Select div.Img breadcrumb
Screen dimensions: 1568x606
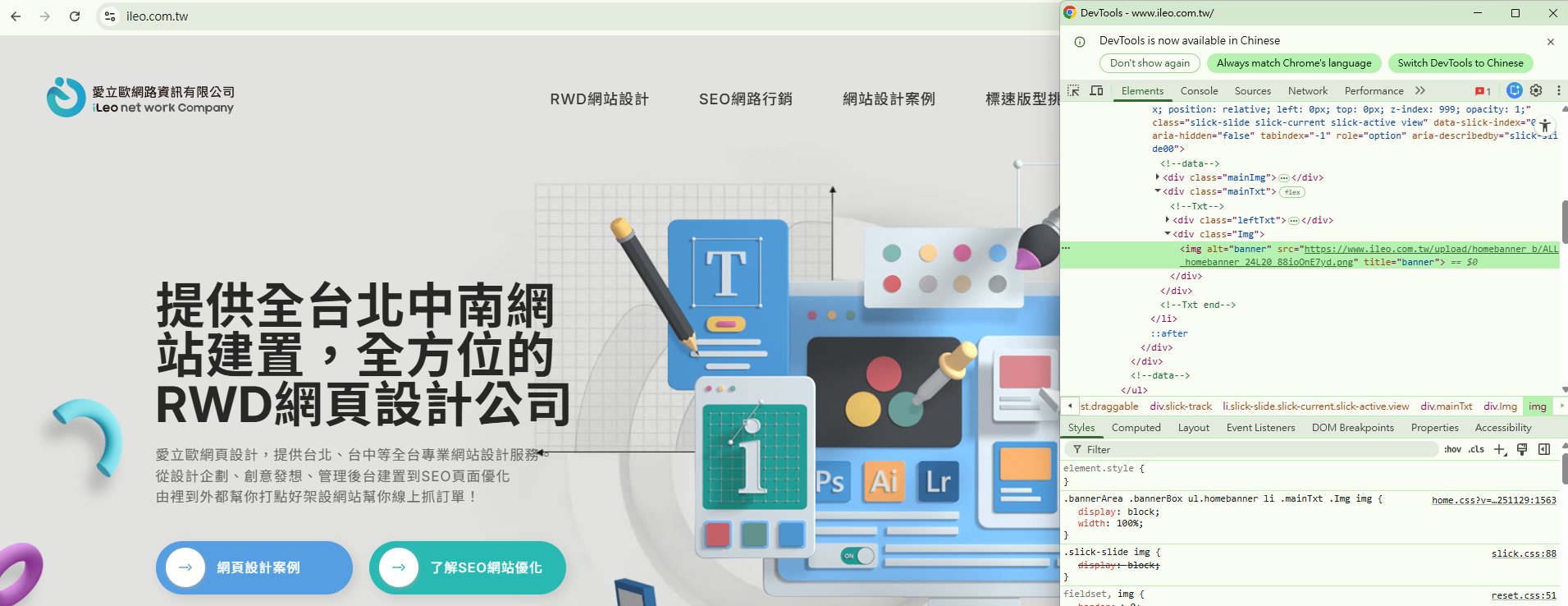pyautogui.click(x=1500, y=406)
